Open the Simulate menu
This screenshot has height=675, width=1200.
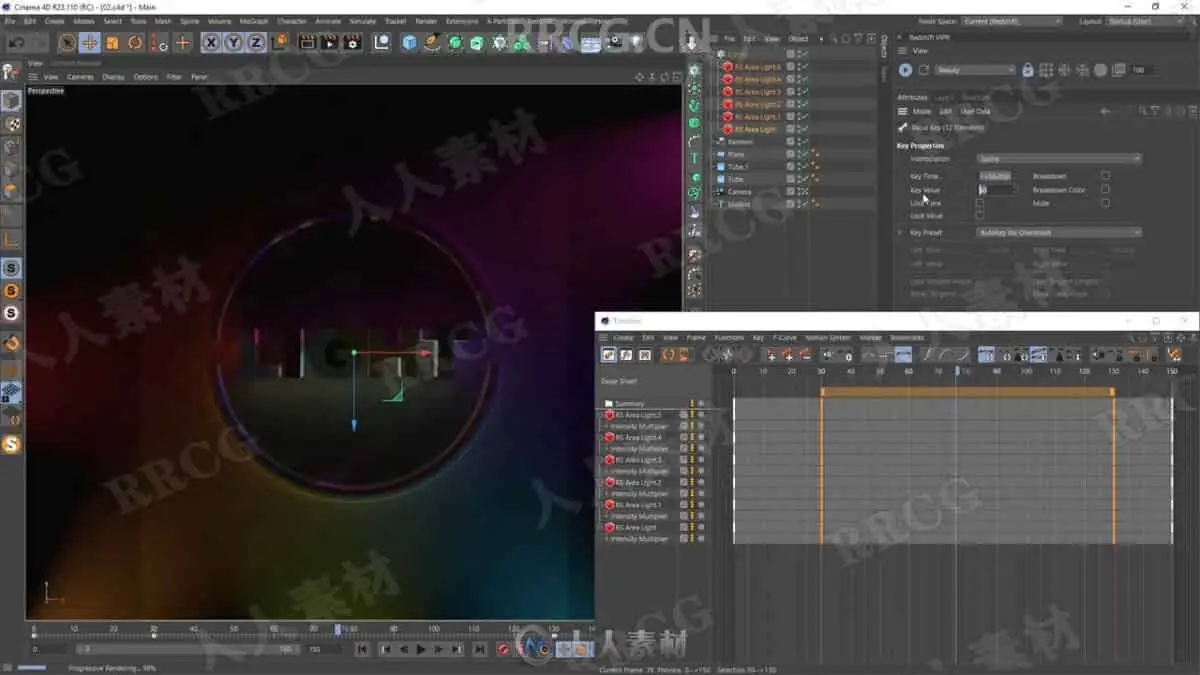click(362, 21)
